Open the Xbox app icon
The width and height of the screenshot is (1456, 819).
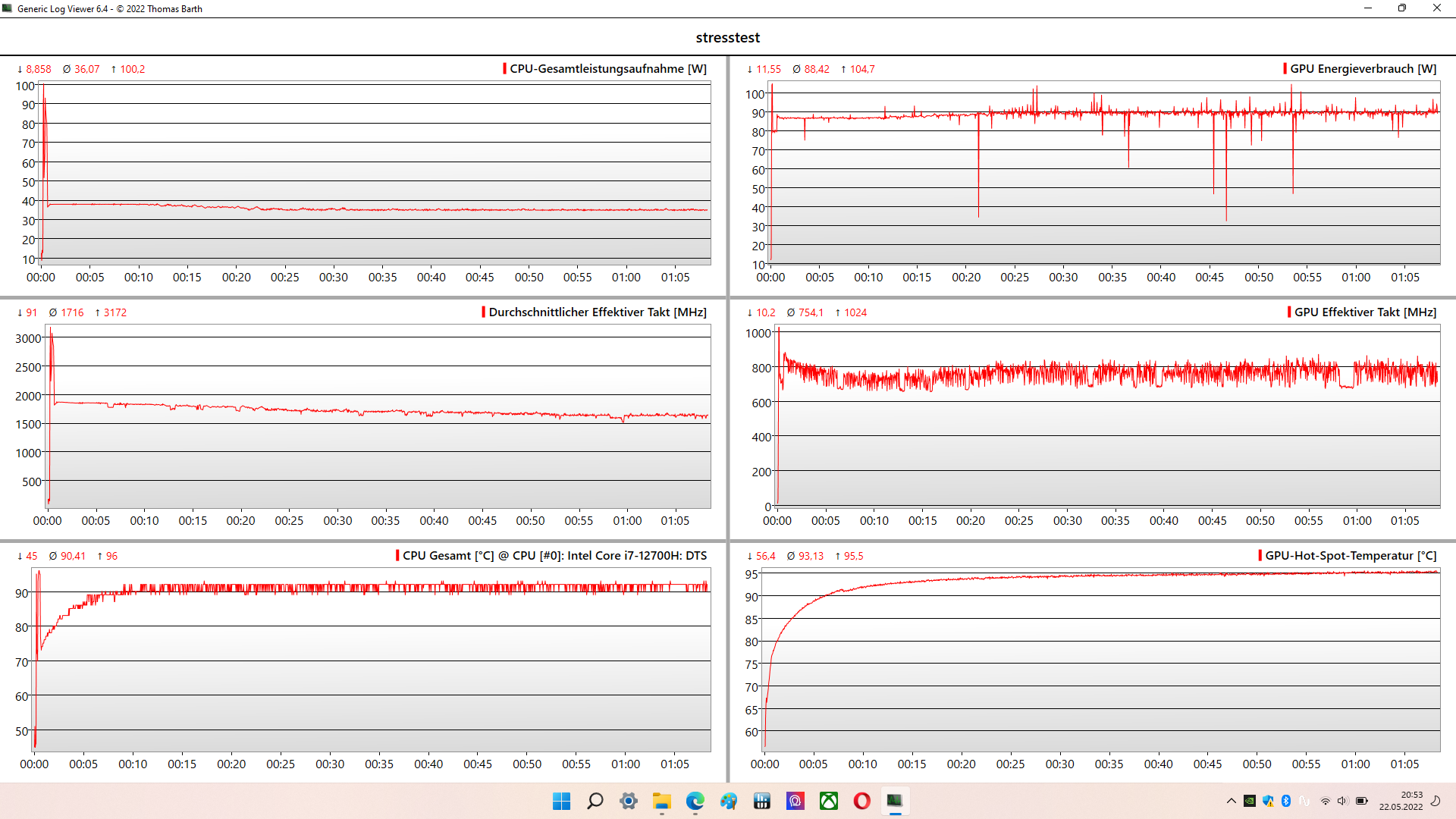829,801
